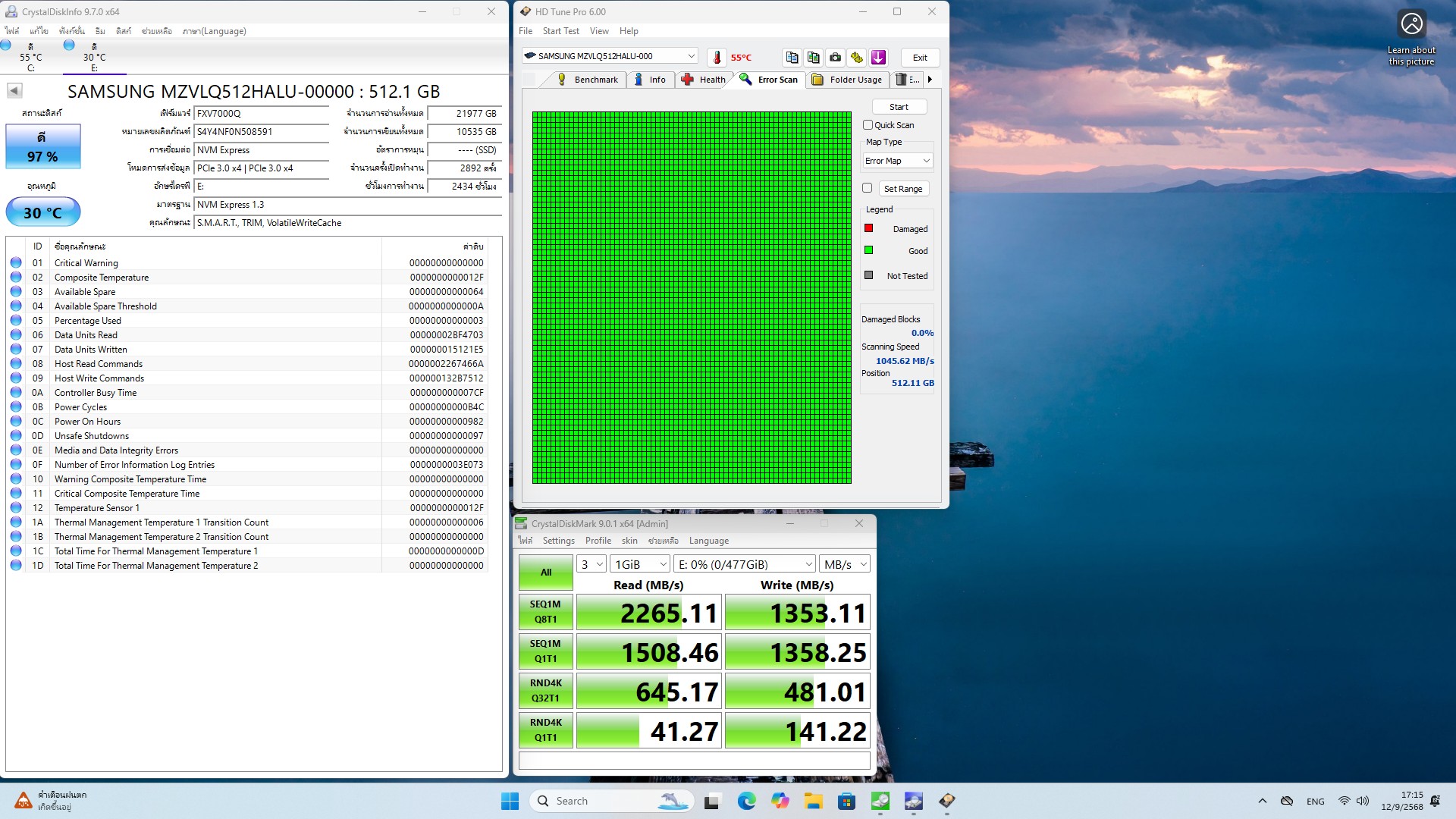Open the Start Test menu in HD Tune
The width and height of the screenshot is (1456, 819).
click(560, 31)
